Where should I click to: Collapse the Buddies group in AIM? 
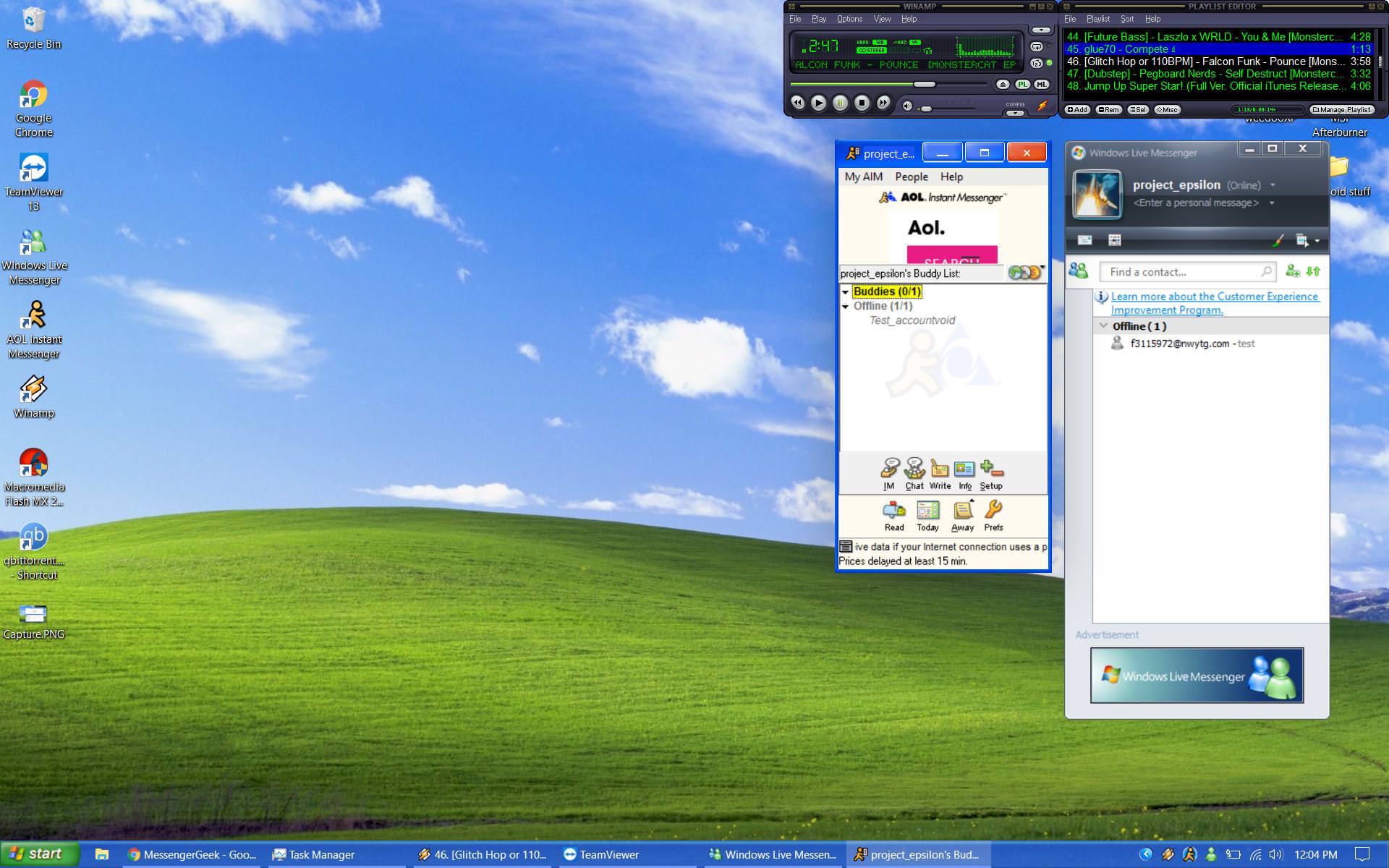[845, 292]
